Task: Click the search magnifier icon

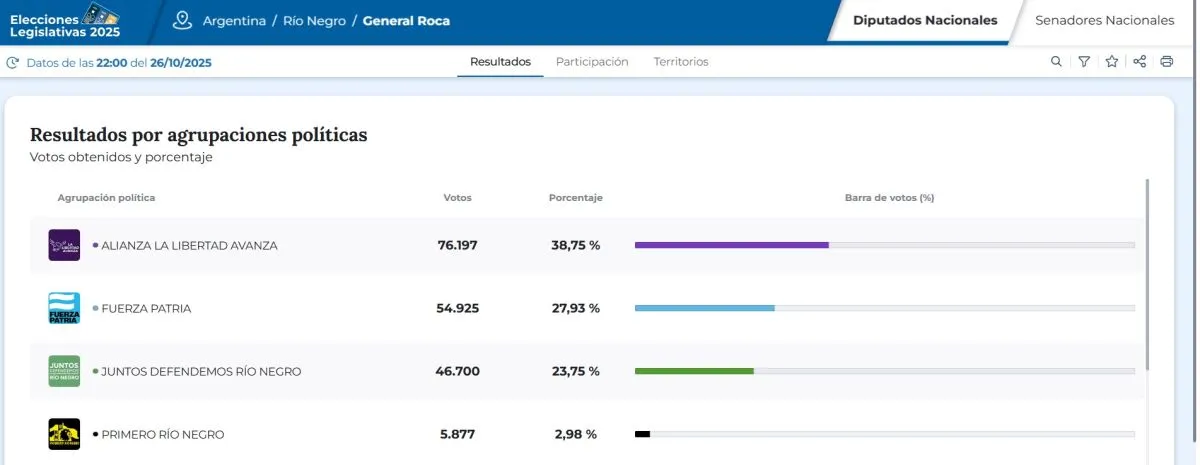Action: 1056,62
